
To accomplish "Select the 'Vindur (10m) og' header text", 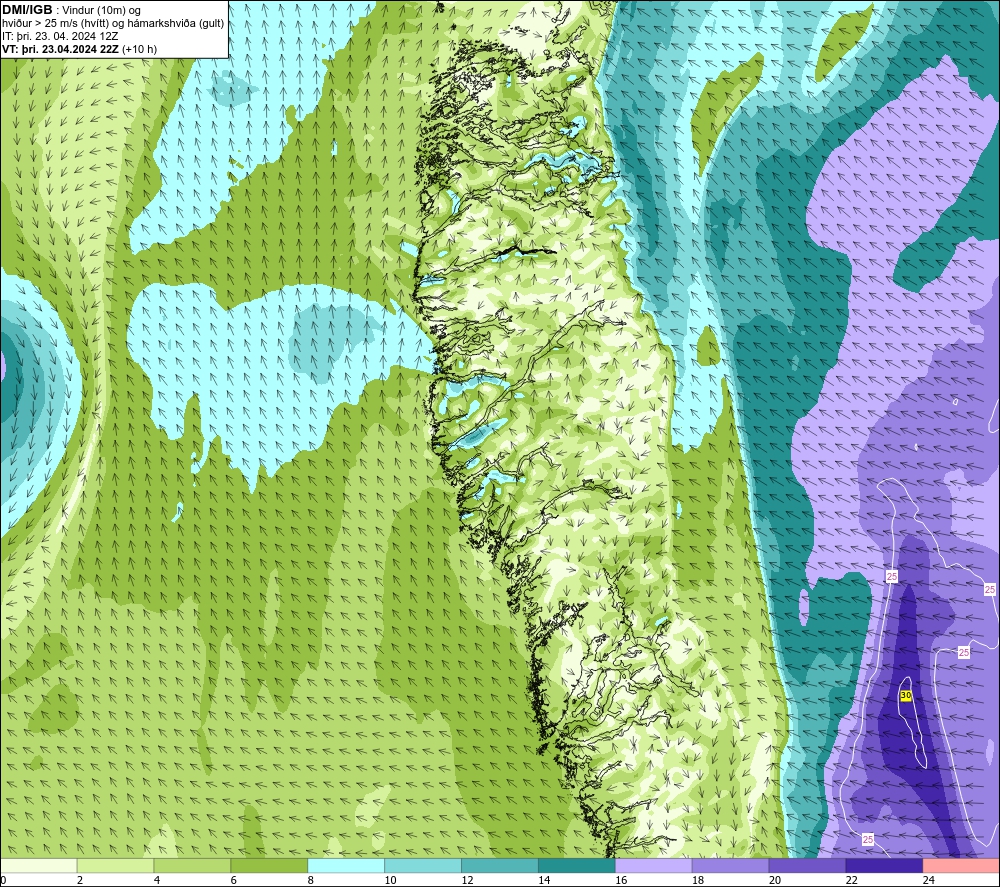I will coord(102,11).
